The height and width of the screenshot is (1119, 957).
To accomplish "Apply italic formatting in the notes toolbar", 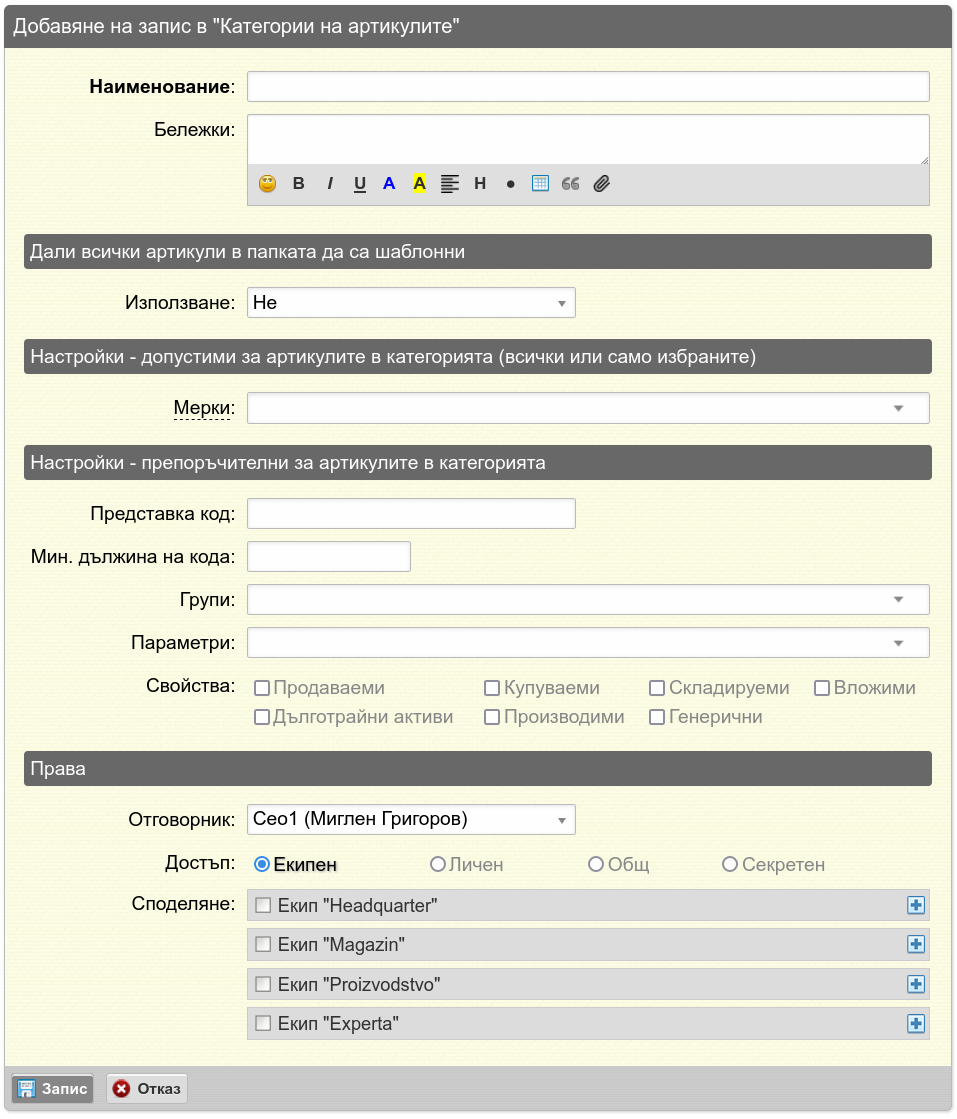I will point(330,184).
